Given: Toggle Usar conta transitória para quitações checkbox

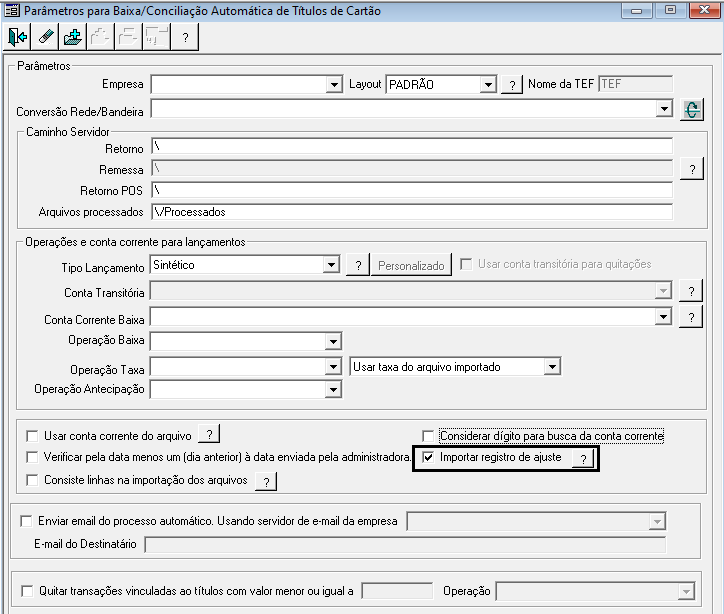Looking at the screenshot, I should [466, 264].
